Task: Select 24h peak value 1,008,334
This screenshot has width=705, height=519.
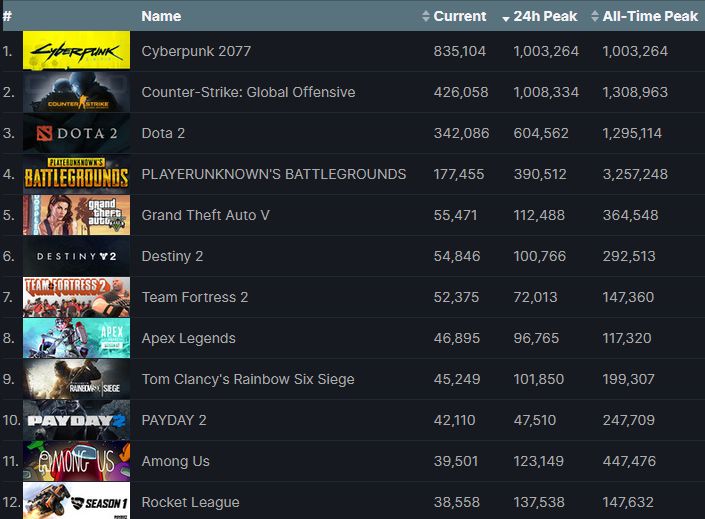Action: (546, 92)
